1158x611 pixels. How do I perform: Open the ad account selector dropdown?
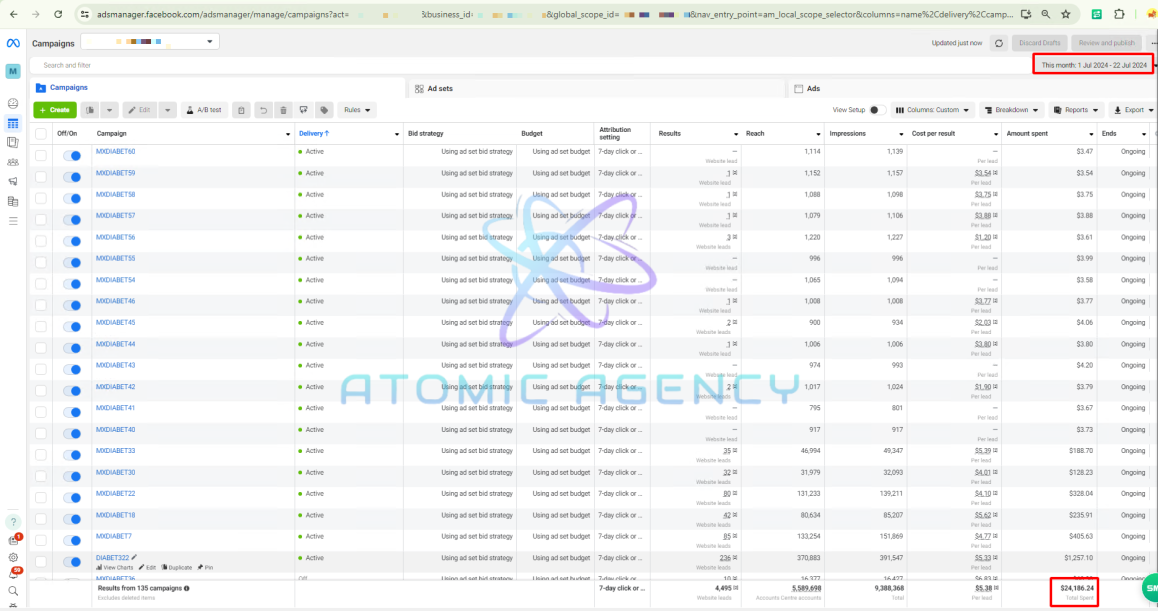(149, 42)
